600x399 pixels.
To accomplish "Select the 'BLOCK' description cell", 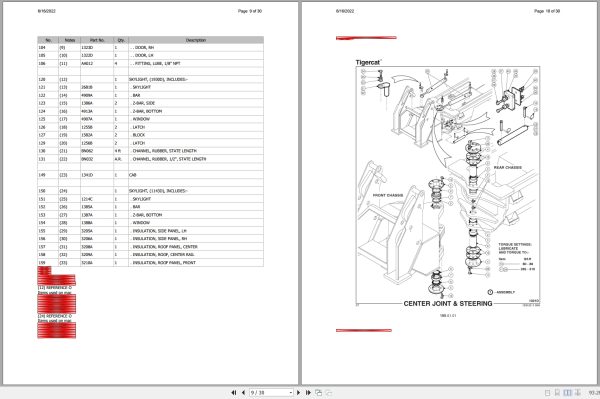I will [196, 135].
